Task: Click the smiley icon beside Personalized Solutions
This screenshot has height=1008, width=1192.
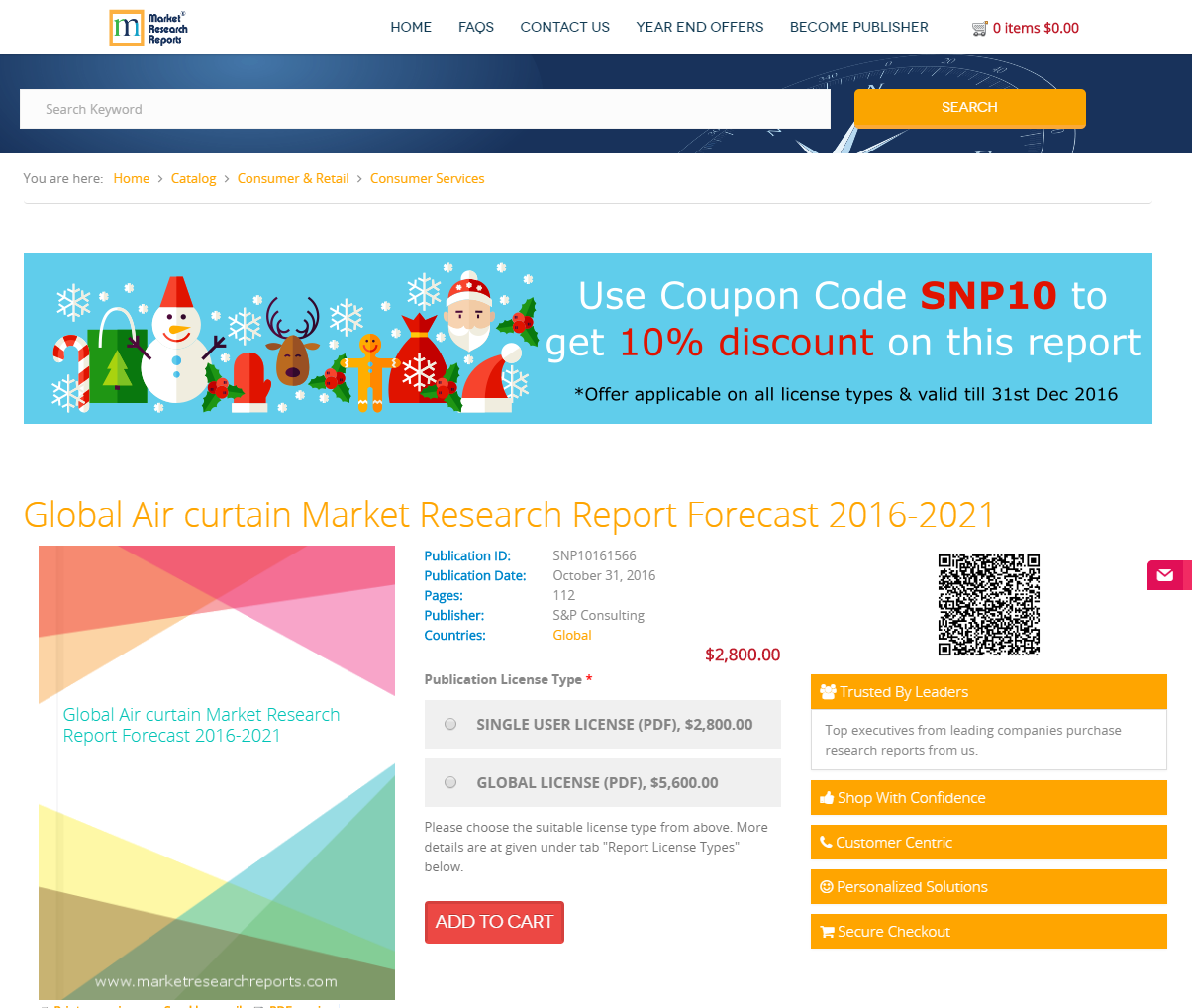Action: click(x=827, y=887)
